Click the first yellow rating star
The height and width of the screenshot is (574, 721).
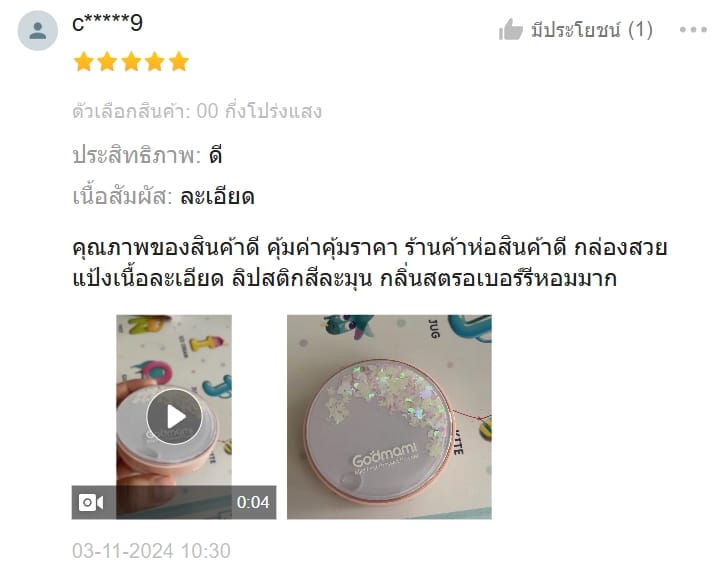click(x=84, y=62)
